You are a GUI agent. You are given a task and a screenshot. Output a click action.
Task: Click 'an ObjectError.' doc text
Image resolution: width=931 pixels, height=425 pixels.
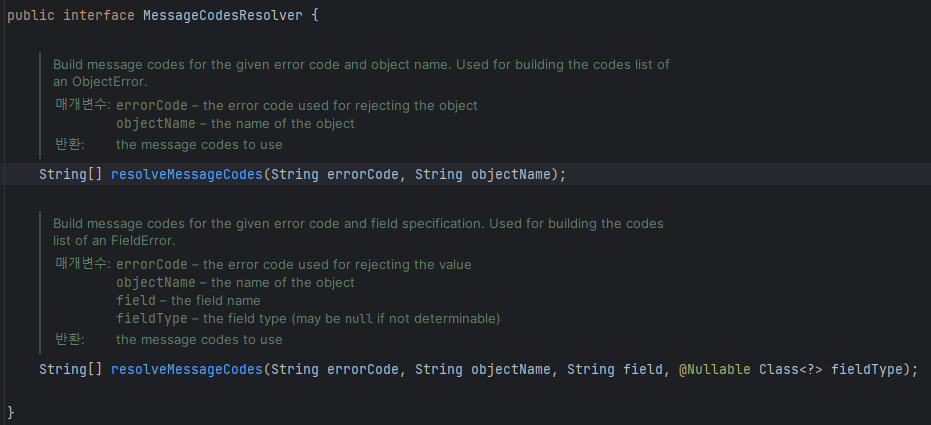[100, 82]
